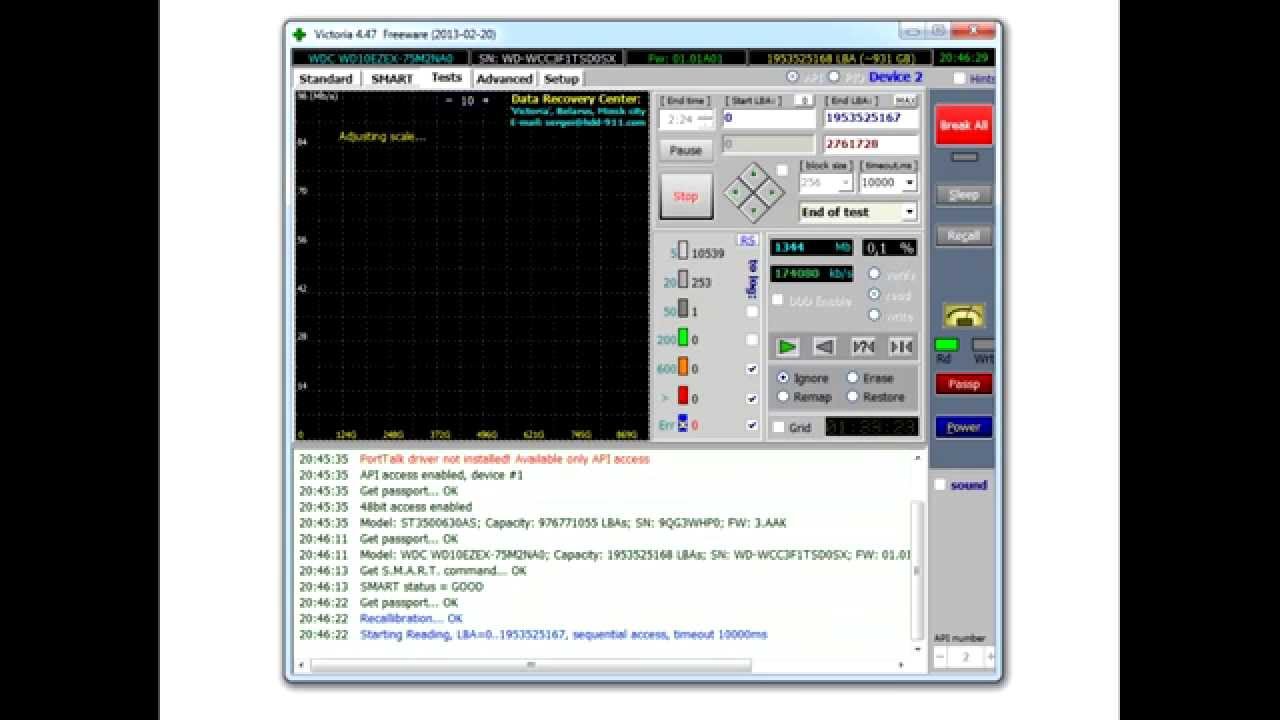Click the 'SMART status = GOOD' log line
Image resolution: width=1280 pixels, height=720 pixels.
[x=421, y=587]
